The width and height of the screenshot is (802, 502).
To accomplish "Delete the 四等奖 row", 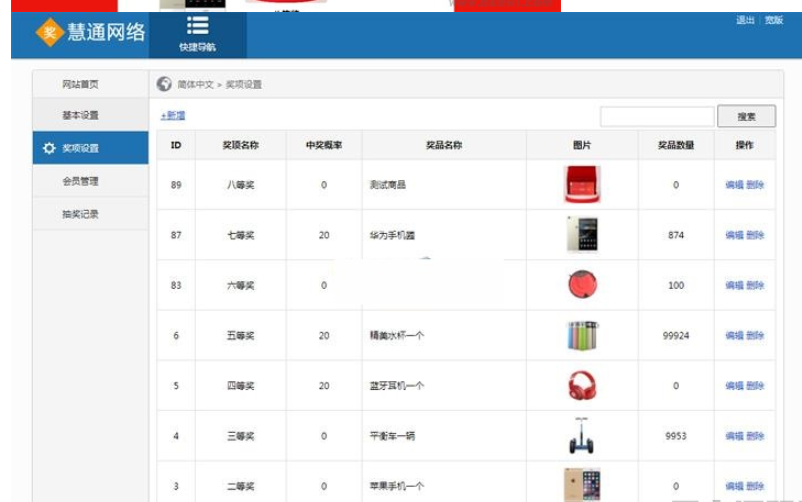I will tap(755, 385).
